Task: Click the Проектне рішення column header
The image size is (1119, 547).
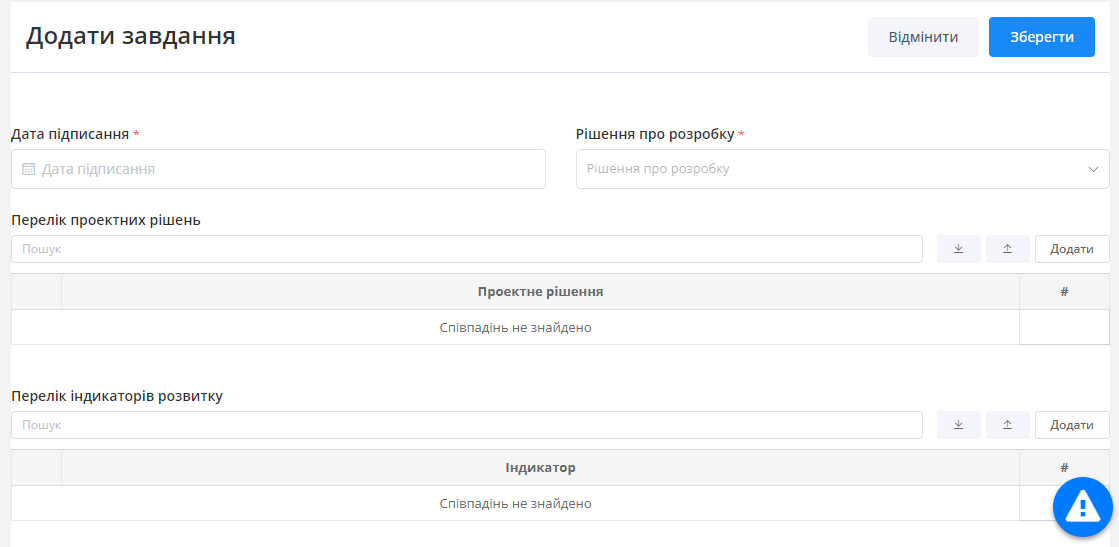Action: pyautogui.click(x=540, y=292)
